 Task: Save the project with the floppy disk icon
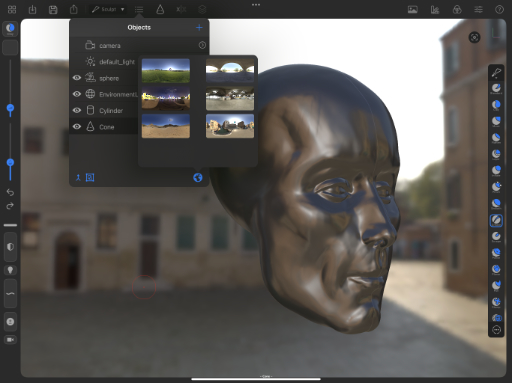click(x=53, y=9)
